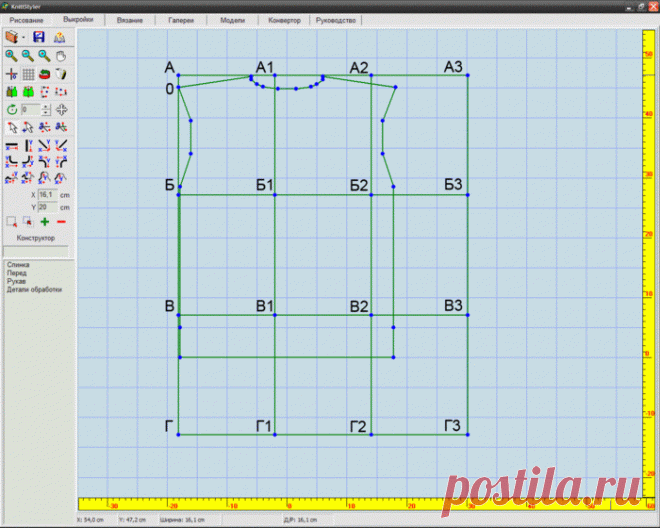Click the empty field under Конструктор
Screen dimensions: 660x528
tap(36, 251)
